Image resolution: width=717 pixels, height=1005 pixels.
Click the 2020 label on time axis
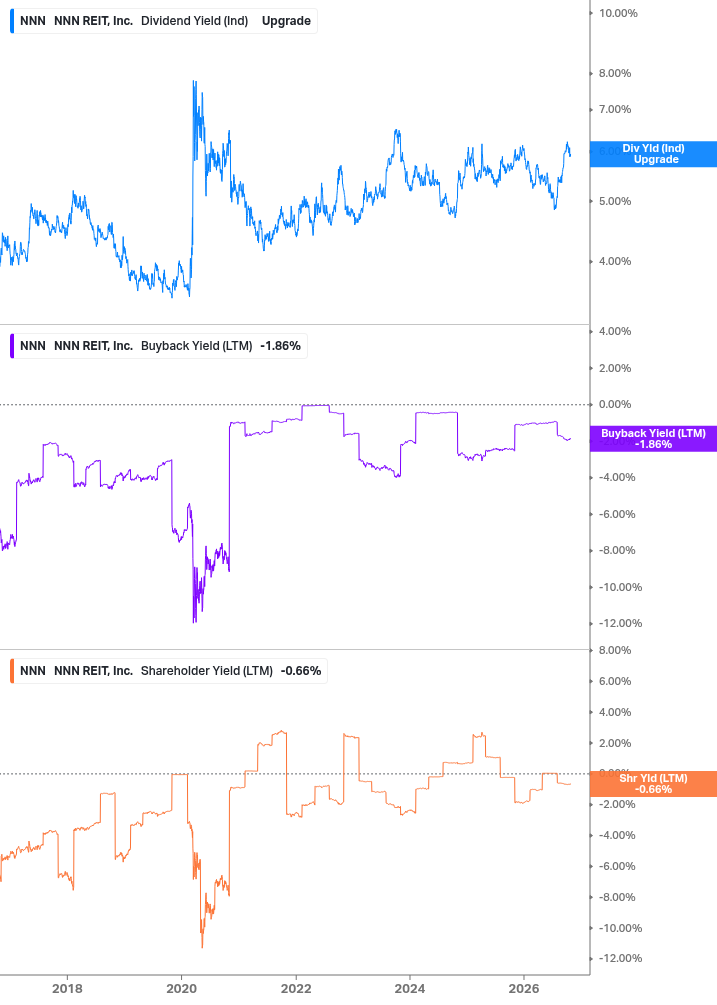[x=181, y=988]
